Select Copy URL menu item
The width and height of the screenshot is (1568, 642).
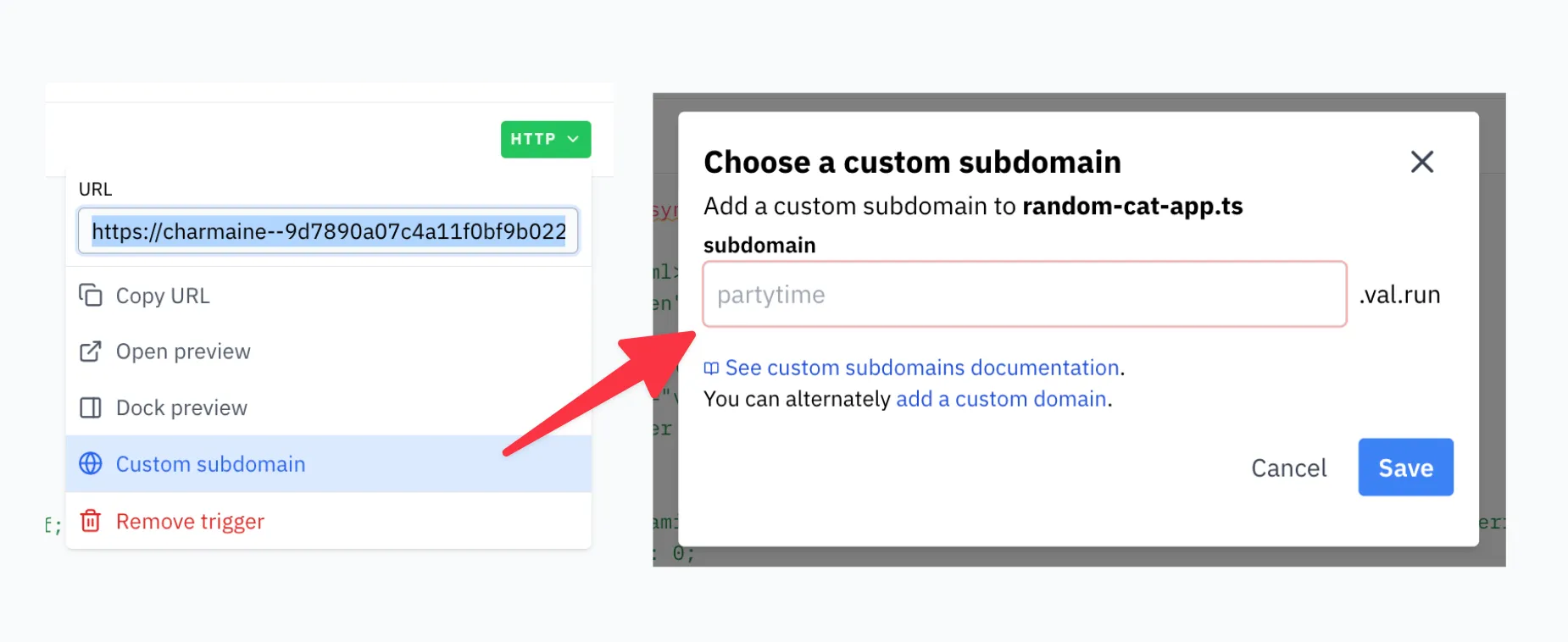coord(163,296)
